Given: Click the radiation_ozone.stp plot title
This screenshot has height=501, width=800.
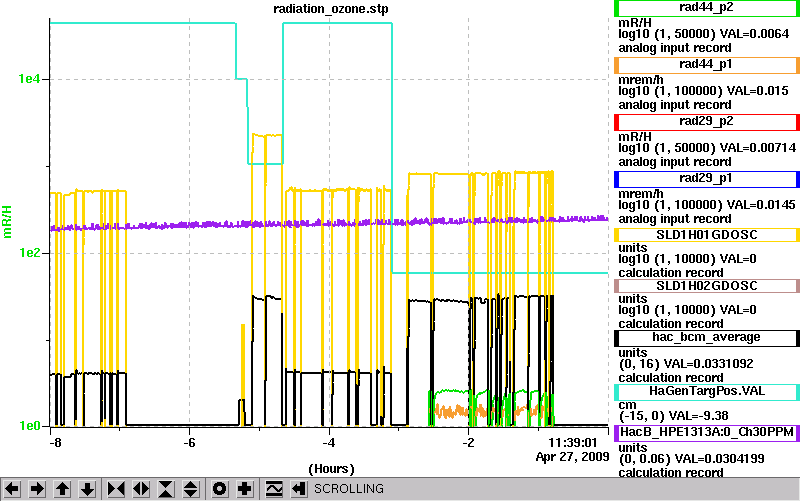Looking at the screenshot, I should (331, 9).
